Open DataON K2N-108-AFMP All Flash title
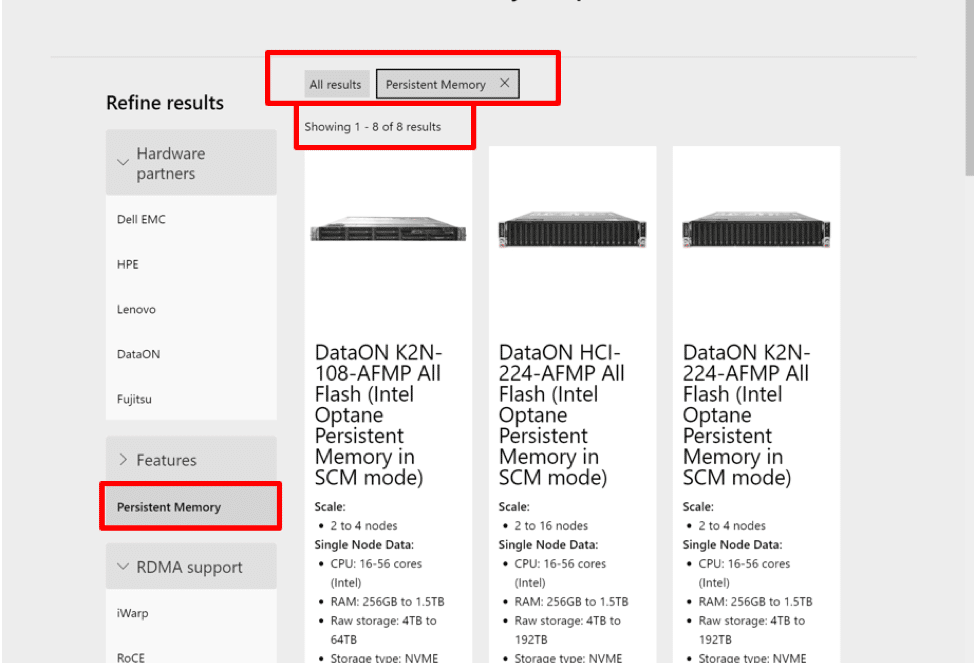974x663 pixels. 378,414
